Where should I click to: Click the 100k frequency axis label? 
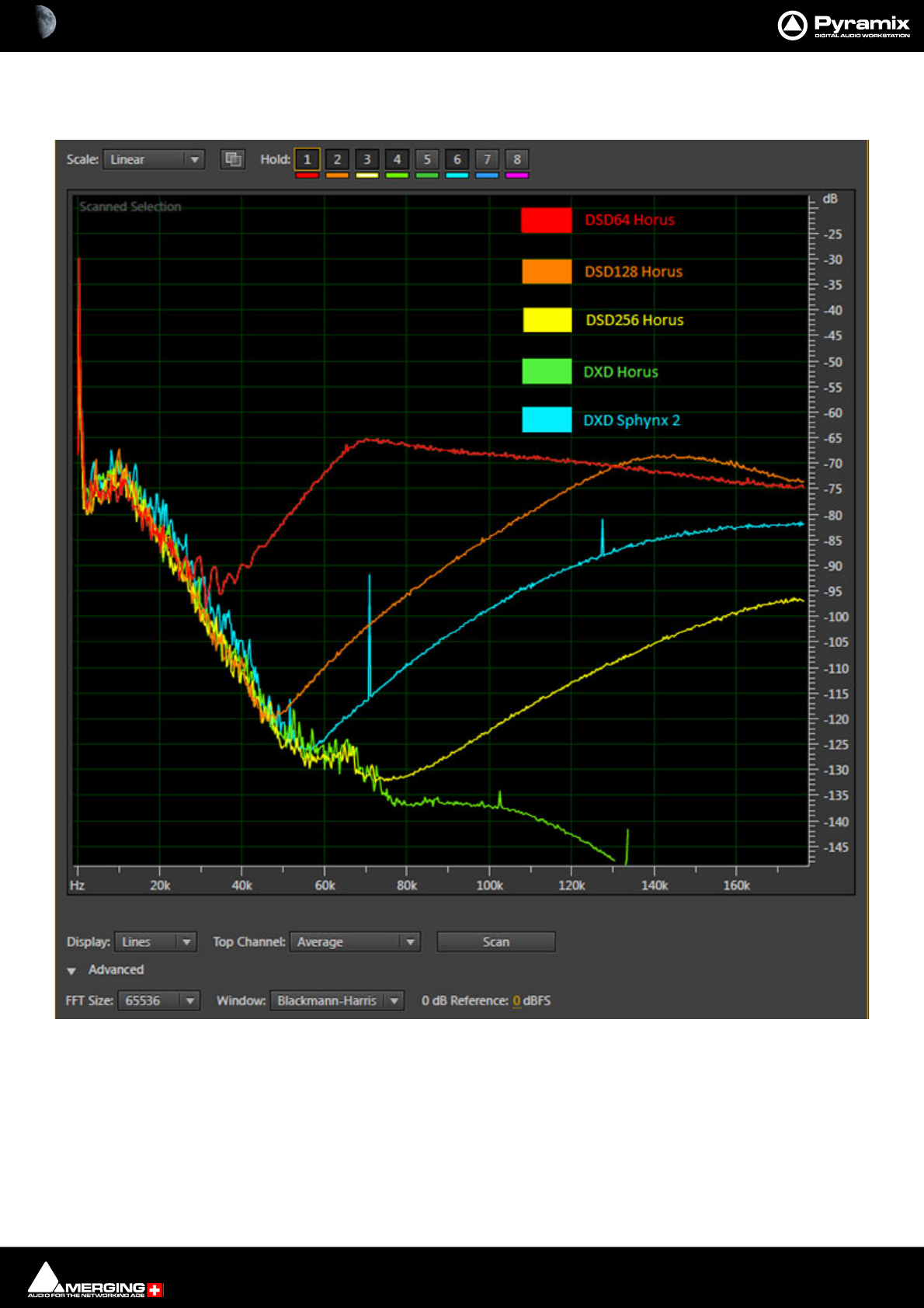click(x=489, y=885)
